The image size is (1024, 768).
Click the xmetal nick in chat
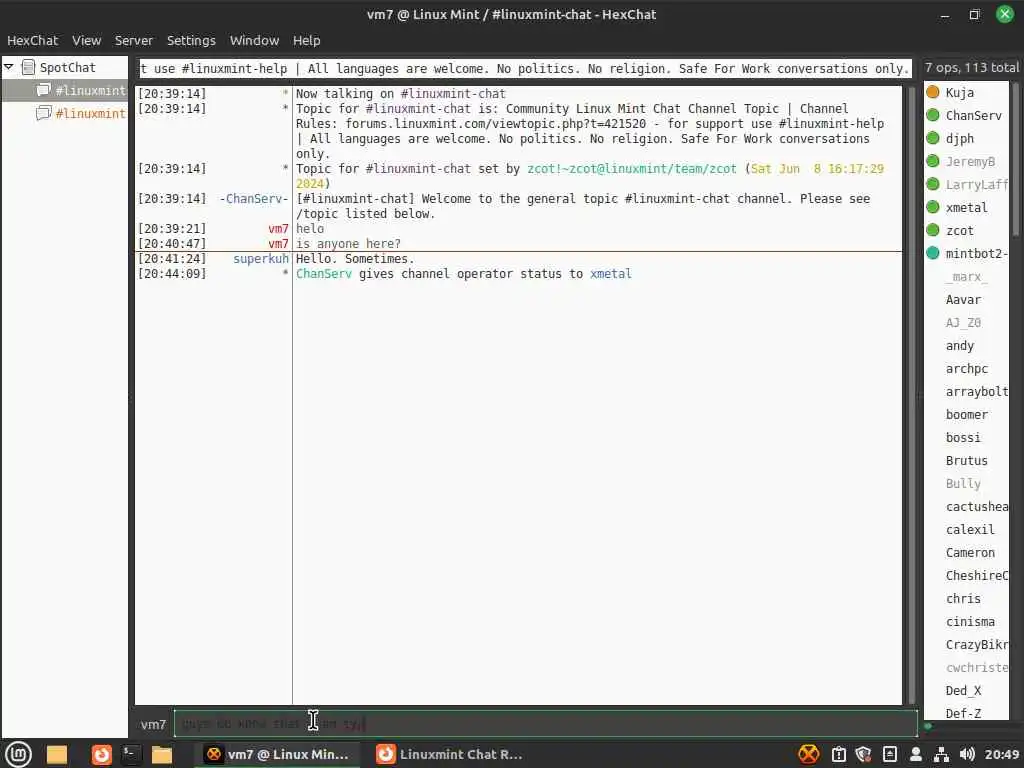611,274
